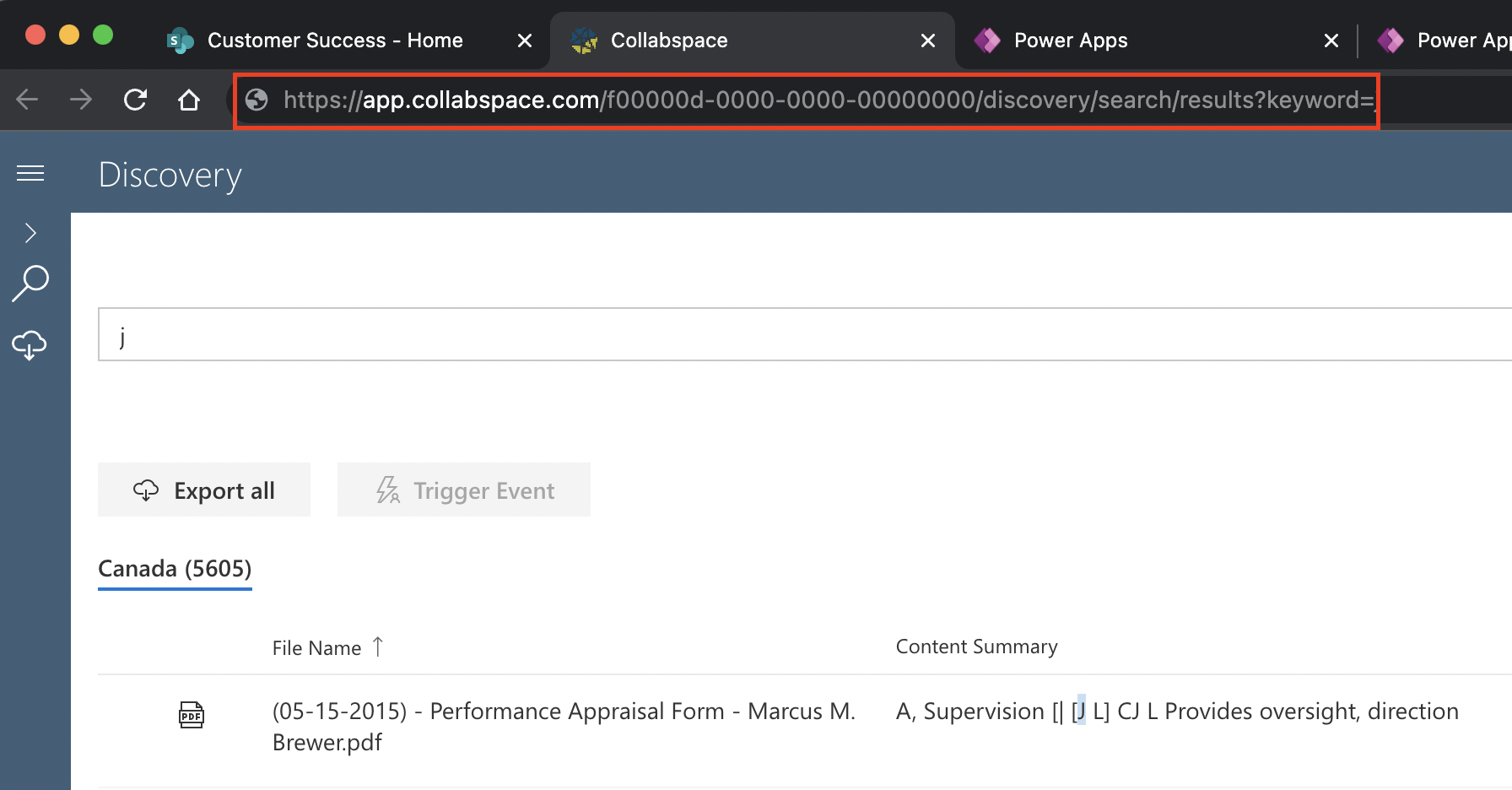Screen dimensions: 1512x790
Task: Open the hamburger navigation menu
Action: [30, 173]
